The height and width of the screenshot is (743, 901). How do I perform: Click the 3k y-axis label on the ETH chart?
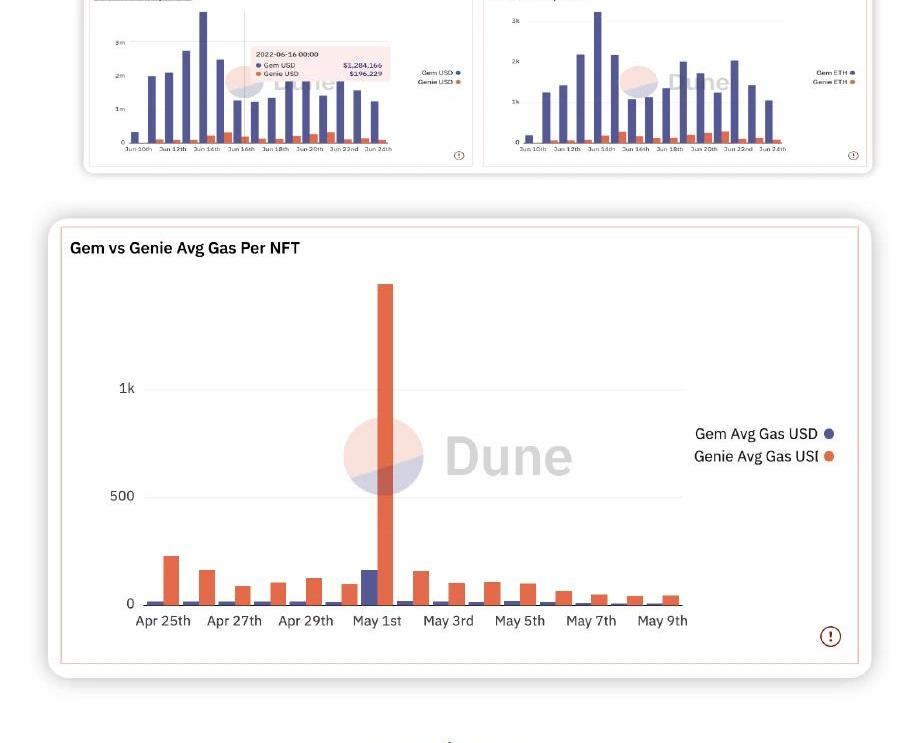515,21
